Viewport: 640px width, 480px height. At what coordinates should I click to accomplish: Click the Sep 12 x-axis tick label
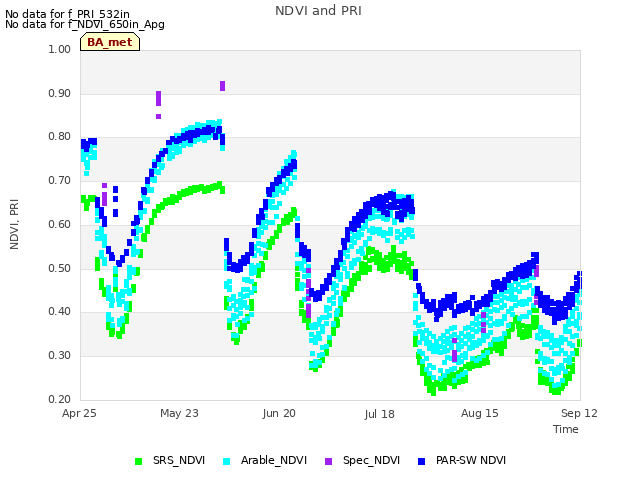(x=579, y=413)
